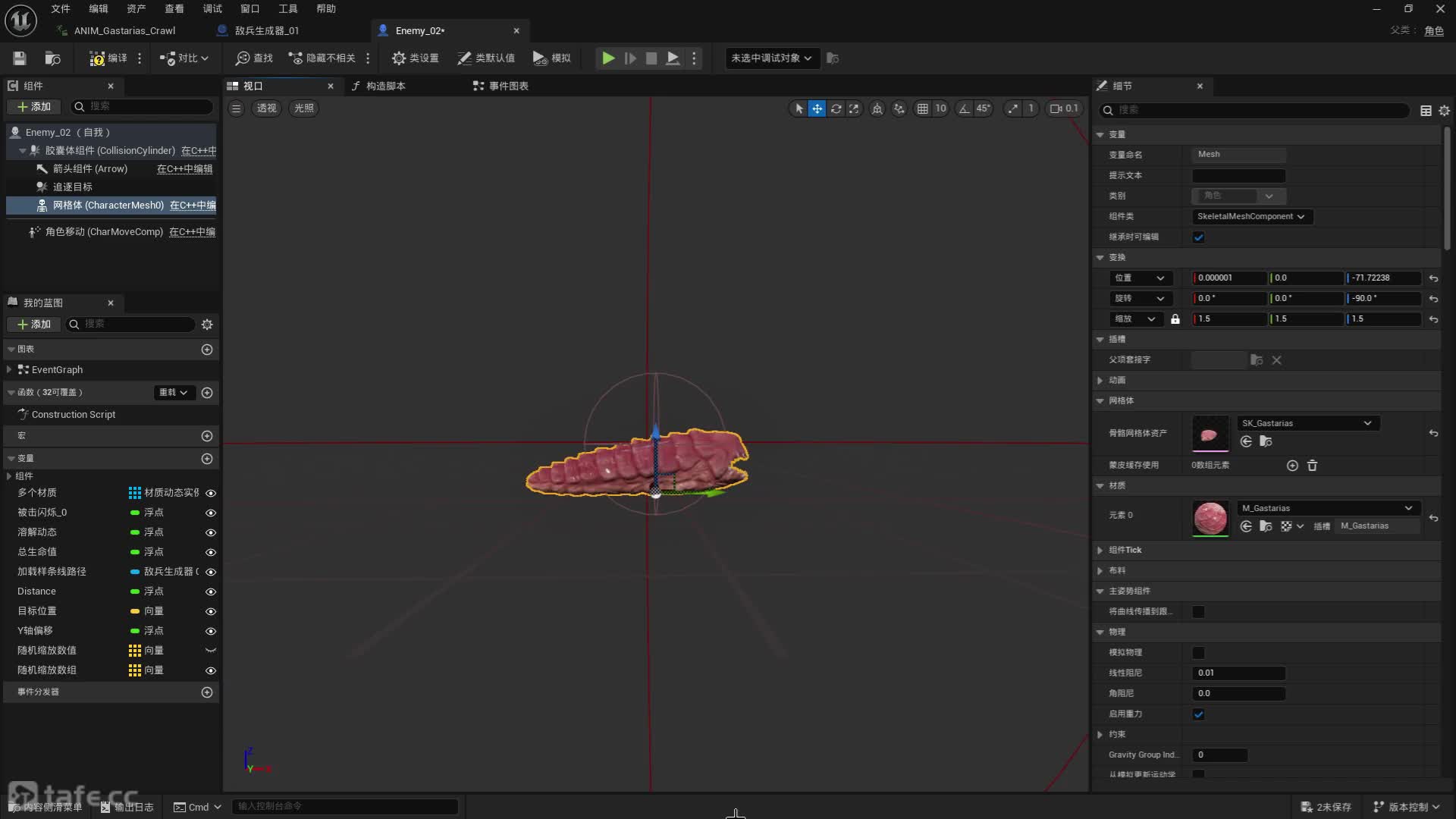Screen dimensions: 1456x819
Task: Open the SkeletalMeshComponent class dropdown
Action: [1251, 217]
